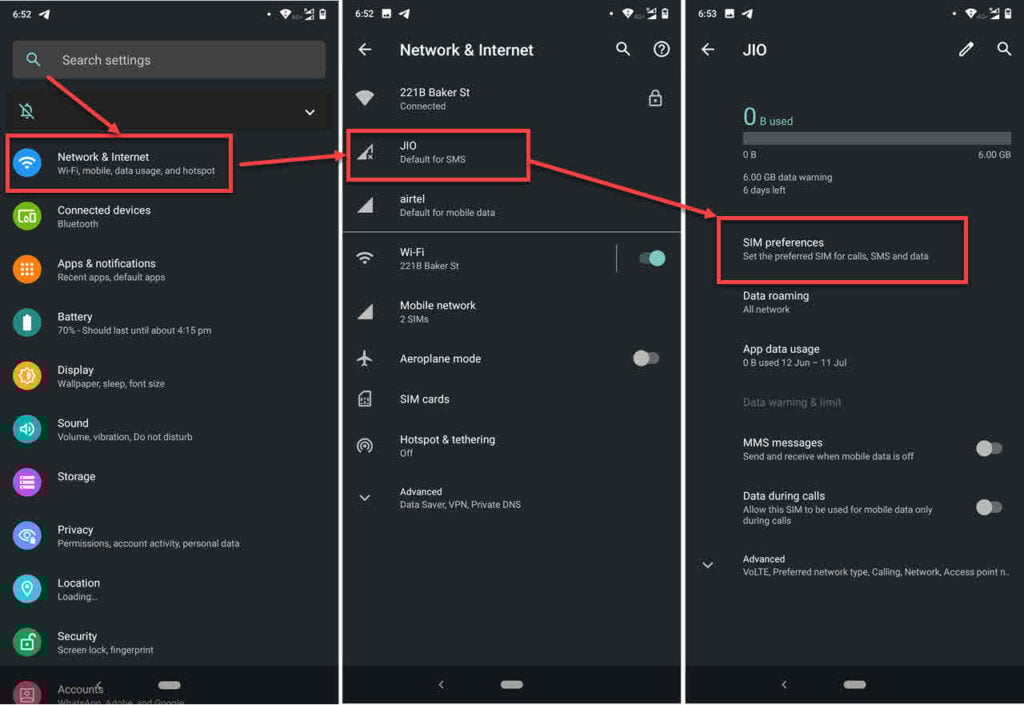
Task: Tap back navigation on the JIO screen
Action: pyautogui.click(x=784, y=684)
